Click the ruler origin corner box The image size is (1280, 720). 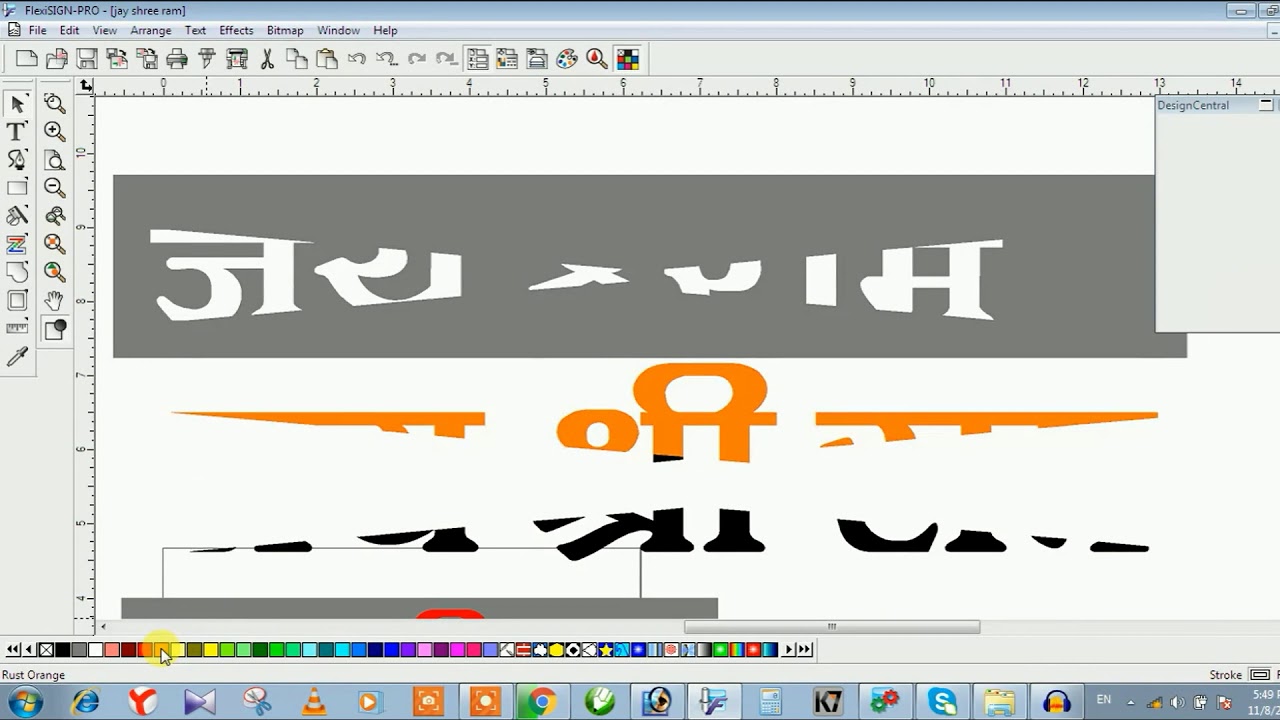coord(87,86)
